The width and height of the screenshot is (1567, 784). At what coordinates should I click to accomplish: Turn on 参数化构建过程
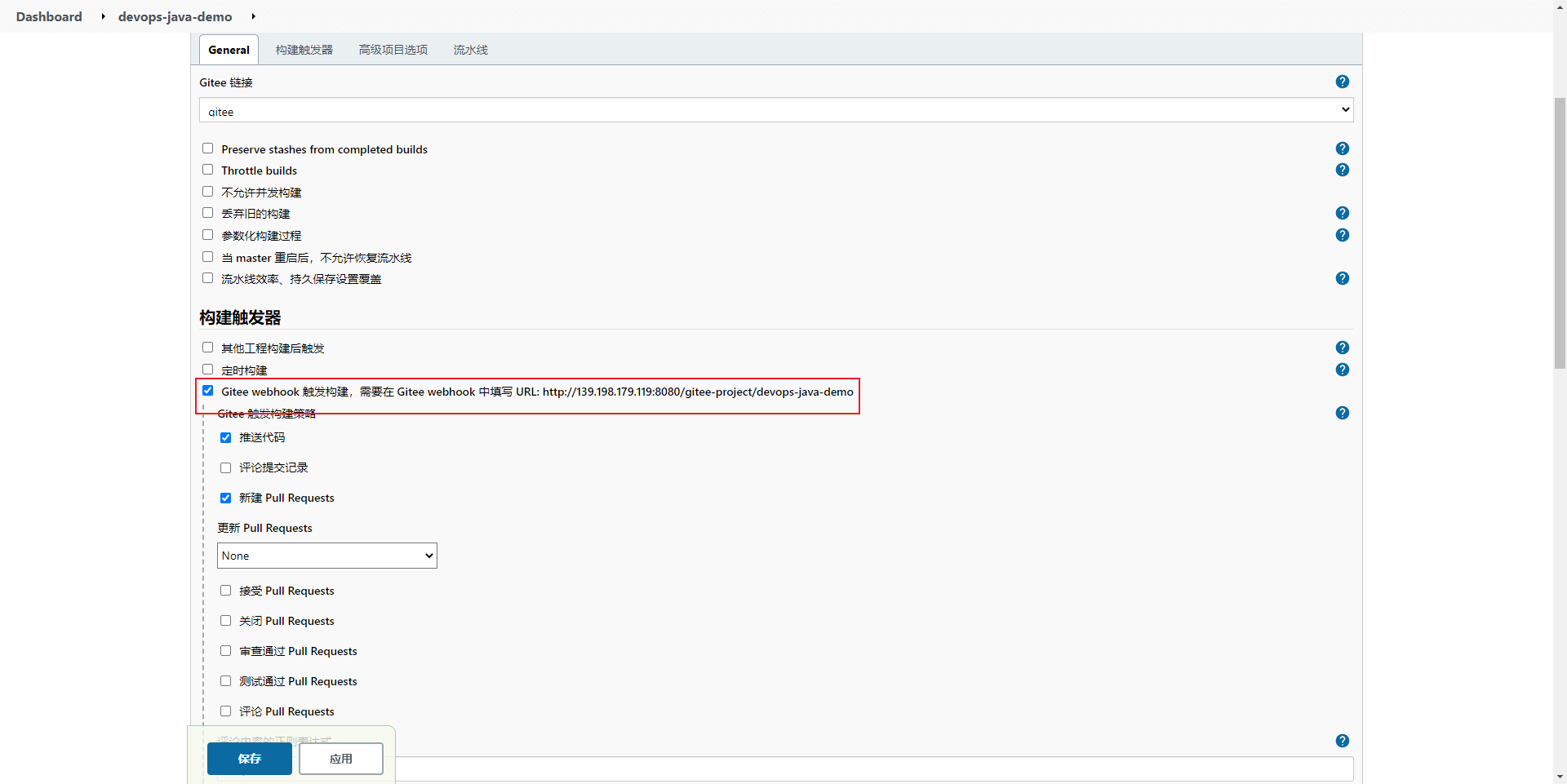(x=207, y=235)
